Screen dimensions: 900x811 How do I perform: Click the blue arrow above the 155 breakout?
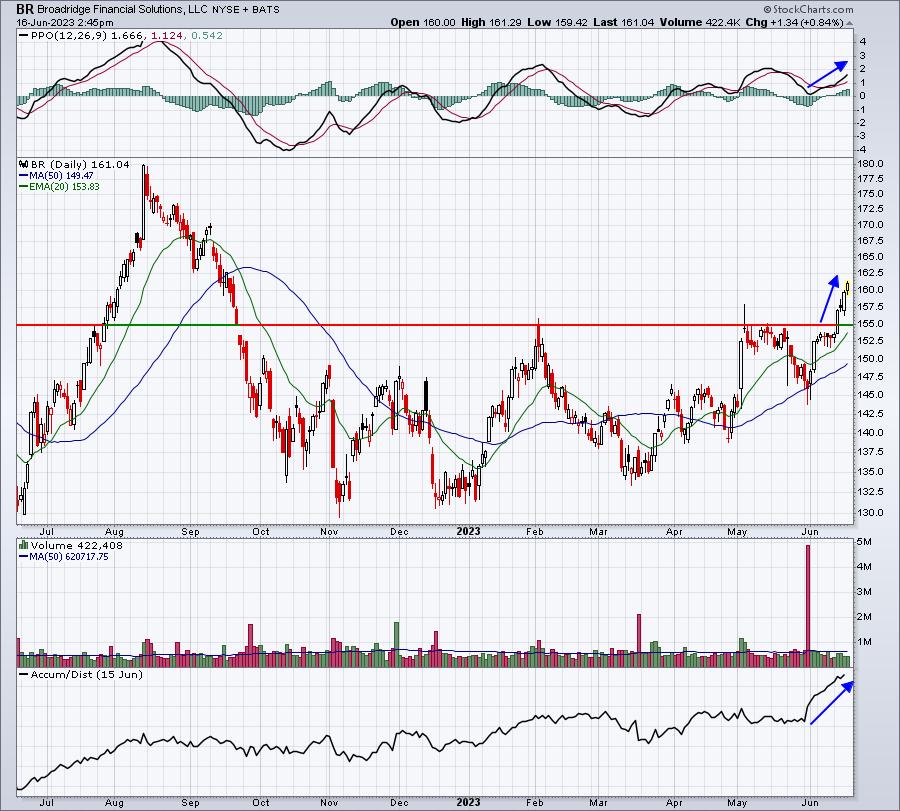(x=829, y=298)
